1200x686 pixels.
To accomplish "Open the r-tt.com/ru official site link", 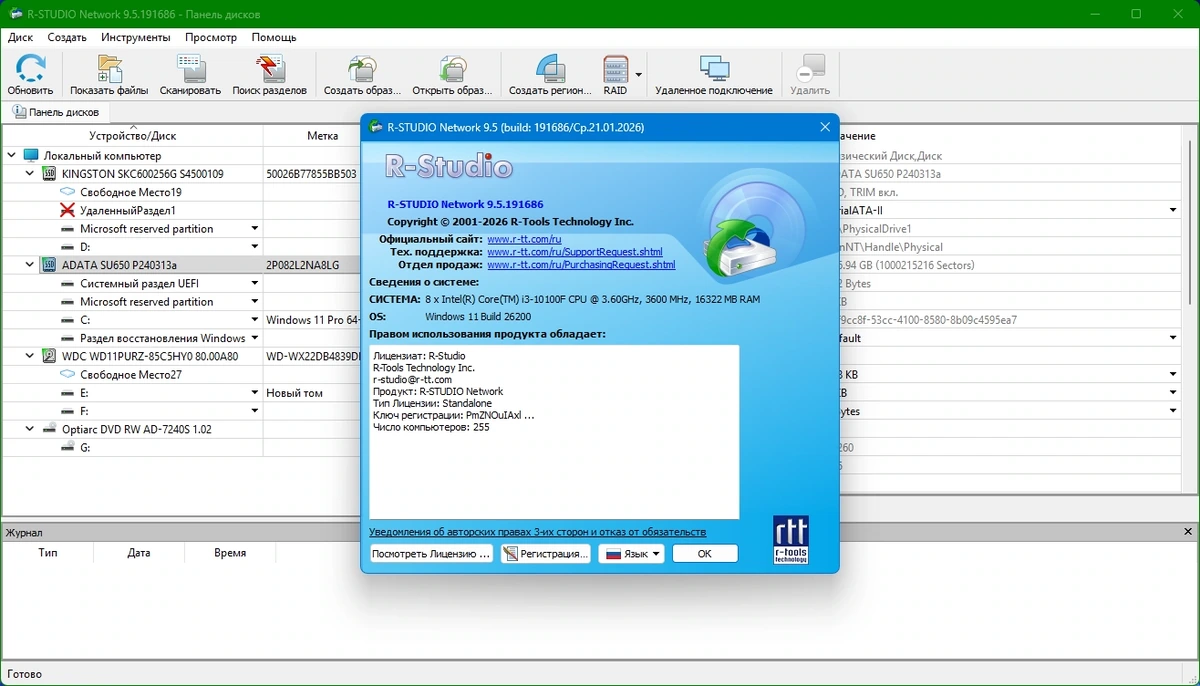I will pyautogui.click(x=524, y=240).
